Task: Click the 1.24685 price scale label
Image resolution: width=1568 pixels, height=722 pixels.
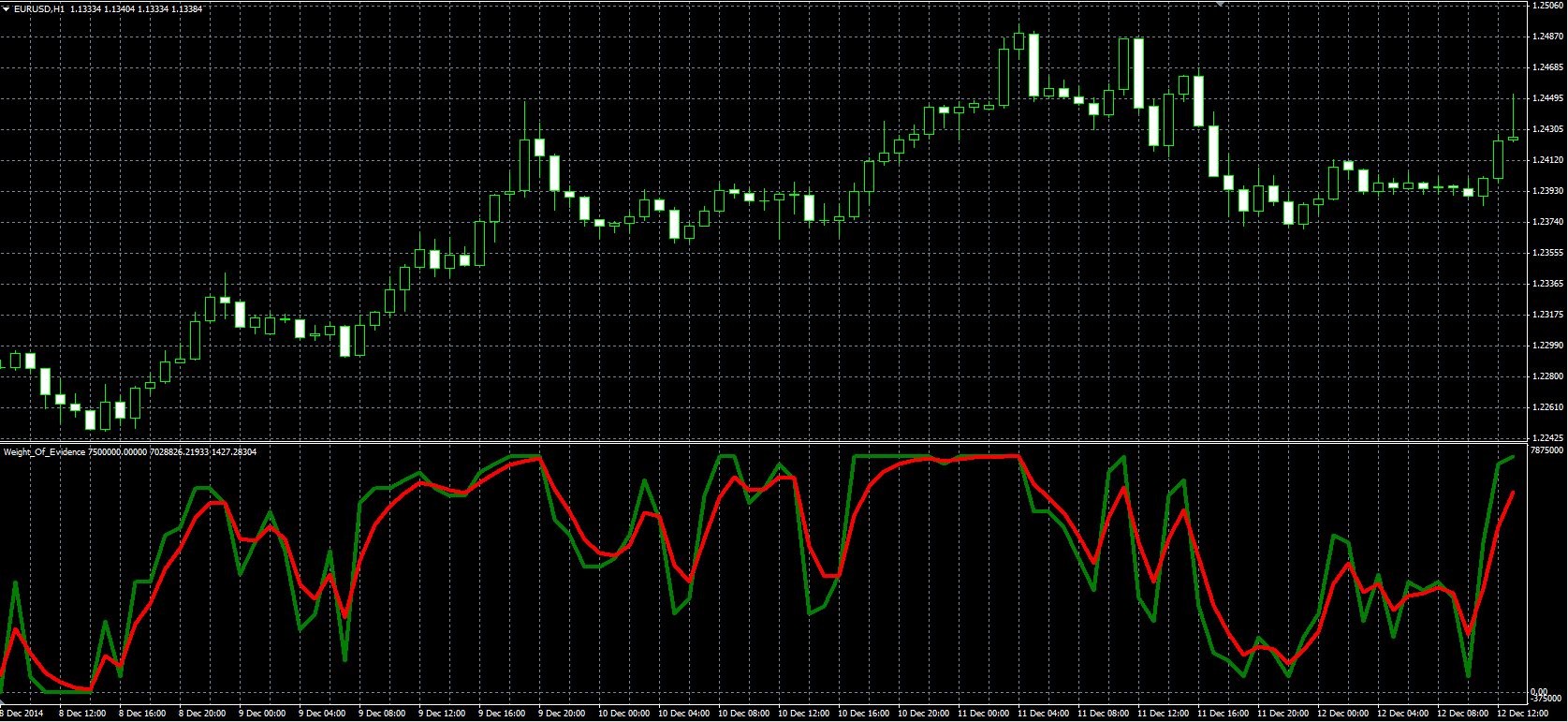Action: point(1549,67)
